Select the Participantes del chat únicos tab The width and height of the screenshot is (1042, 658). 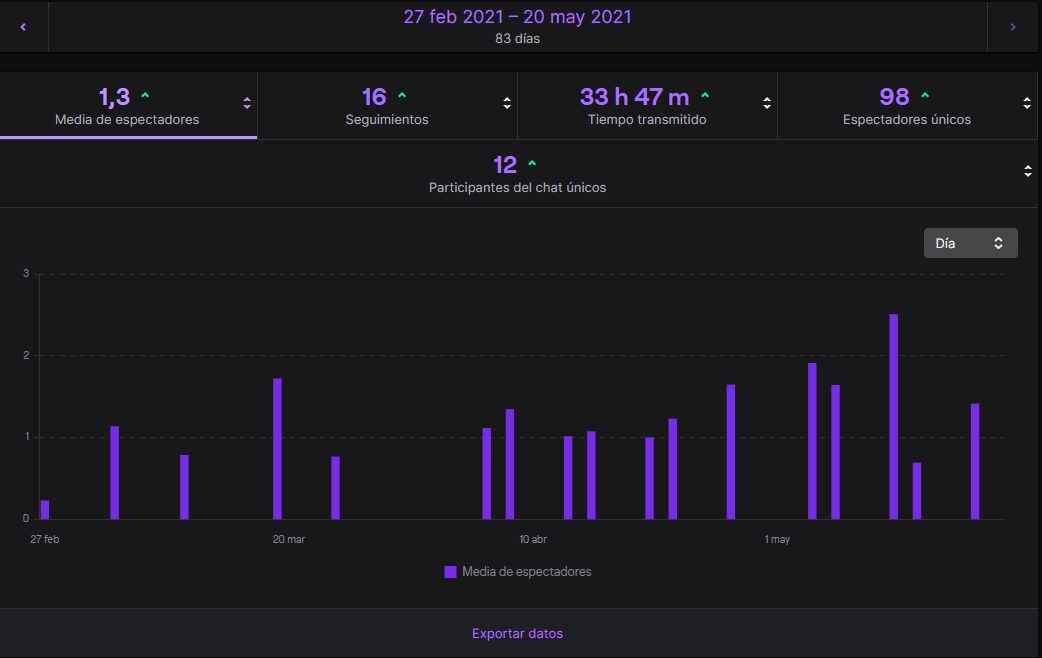point(518,173)
